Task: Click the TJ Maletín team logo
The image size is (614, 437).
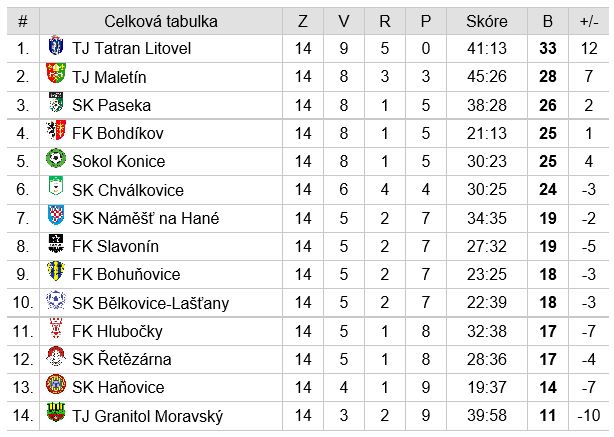Action: 56,73
